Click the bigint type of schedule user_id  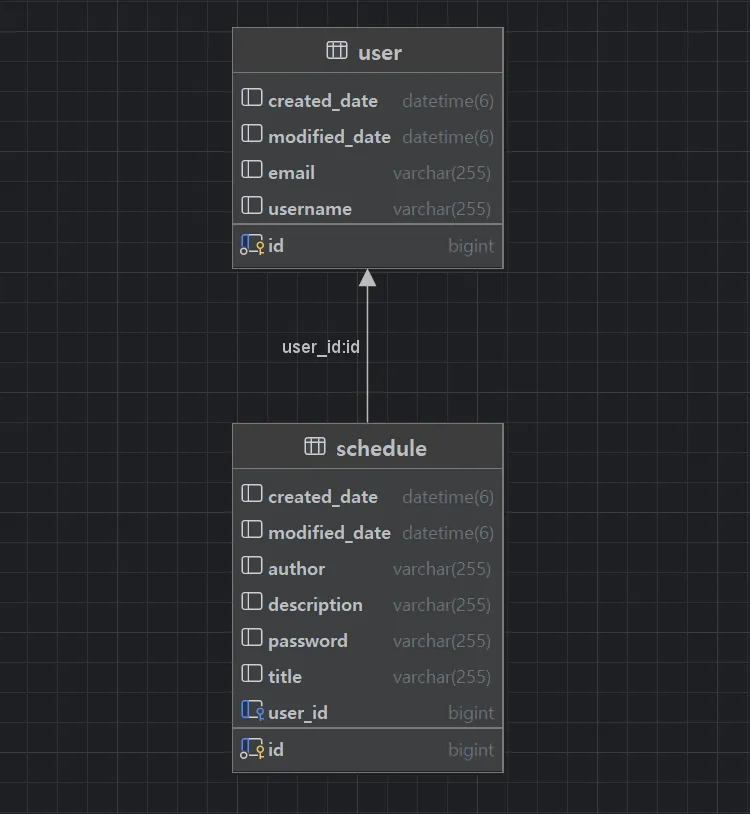pos(471,713)
